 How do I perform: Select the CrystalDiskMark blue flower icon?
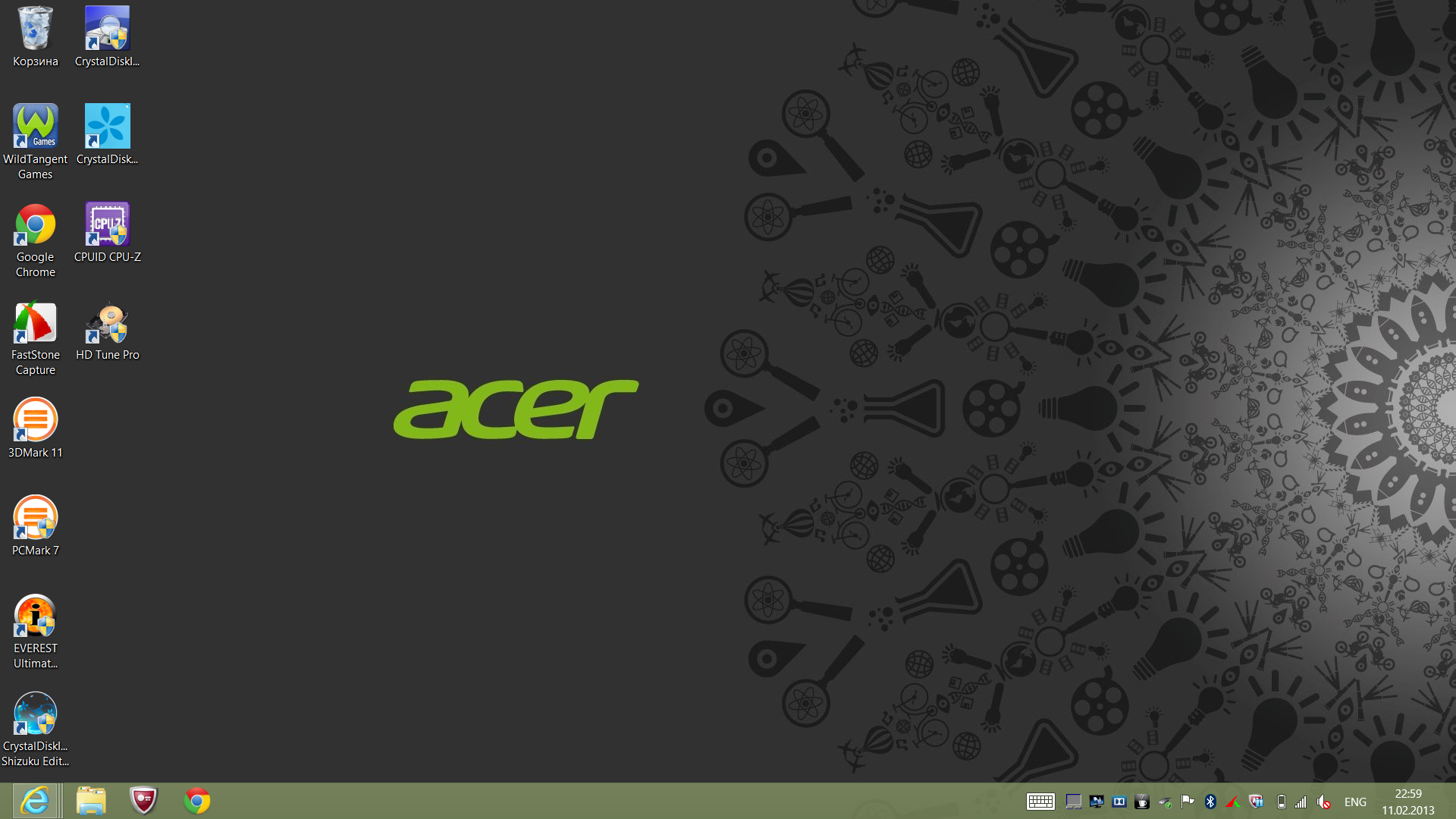(107, 134)
